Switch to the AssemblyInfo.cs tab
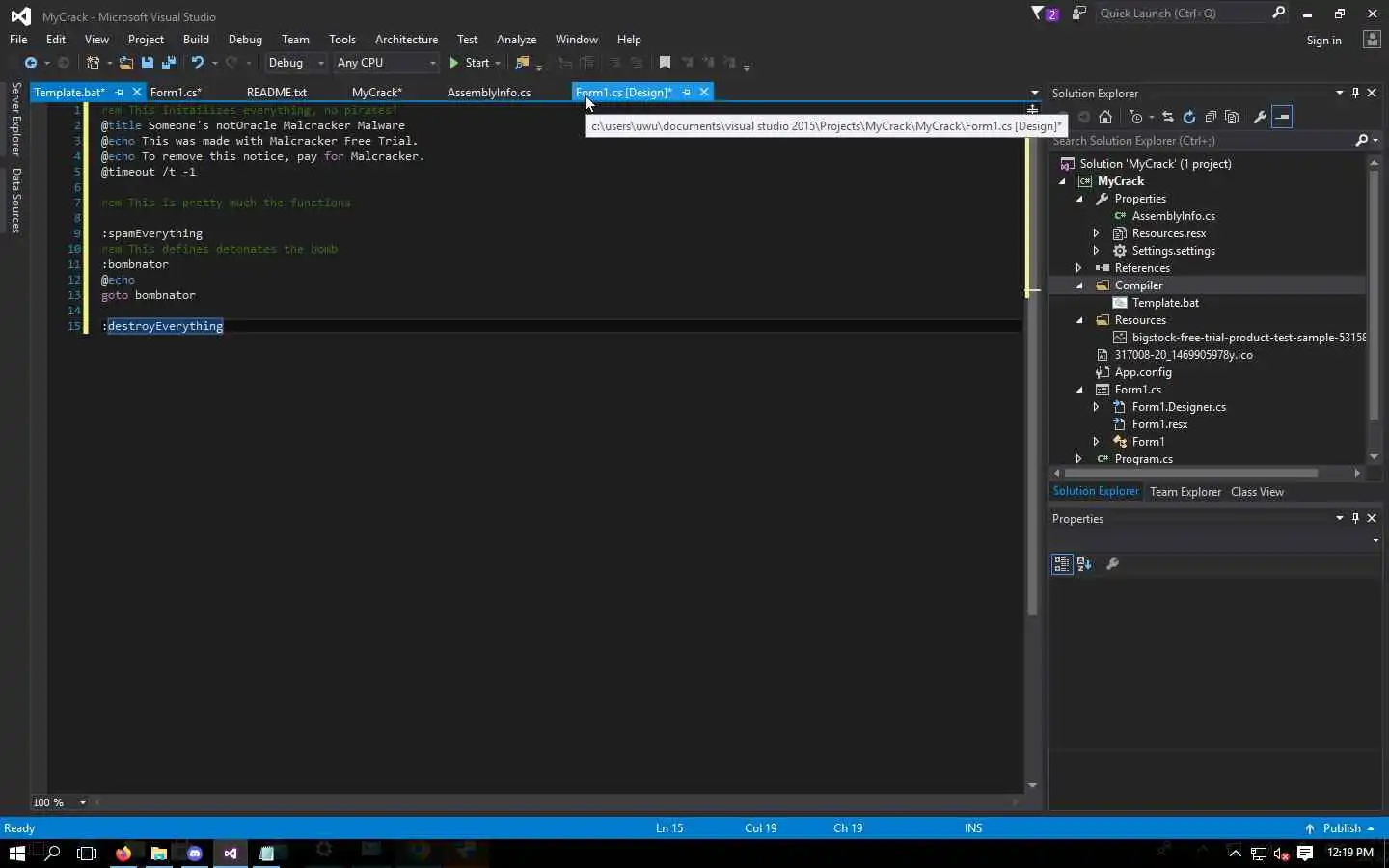Viewport: 1389px width, 868px height. [x=489, y=93]
